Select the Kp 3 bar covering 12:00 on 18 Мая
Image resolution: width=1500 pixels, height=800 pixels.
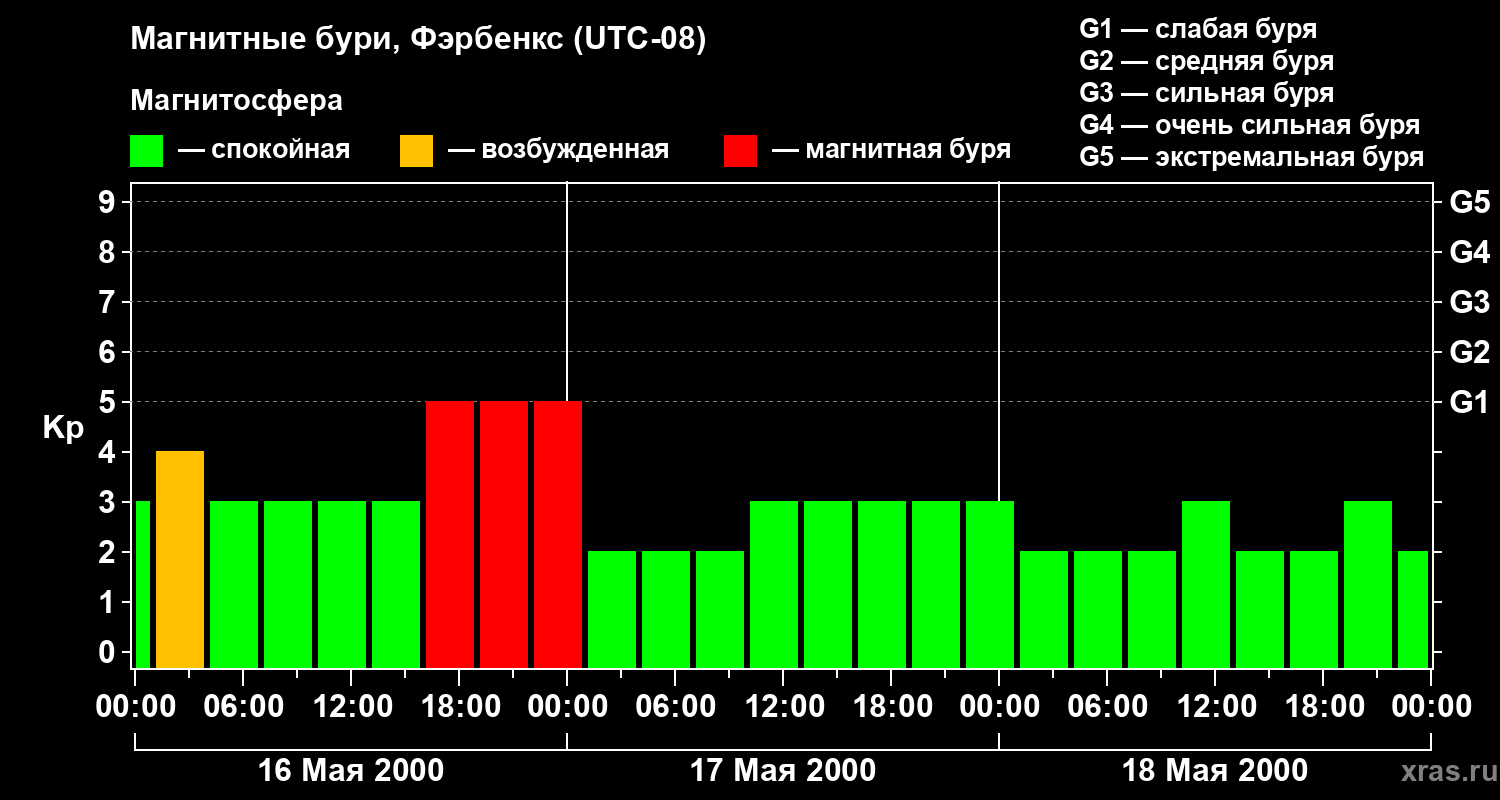[1206, 585]
